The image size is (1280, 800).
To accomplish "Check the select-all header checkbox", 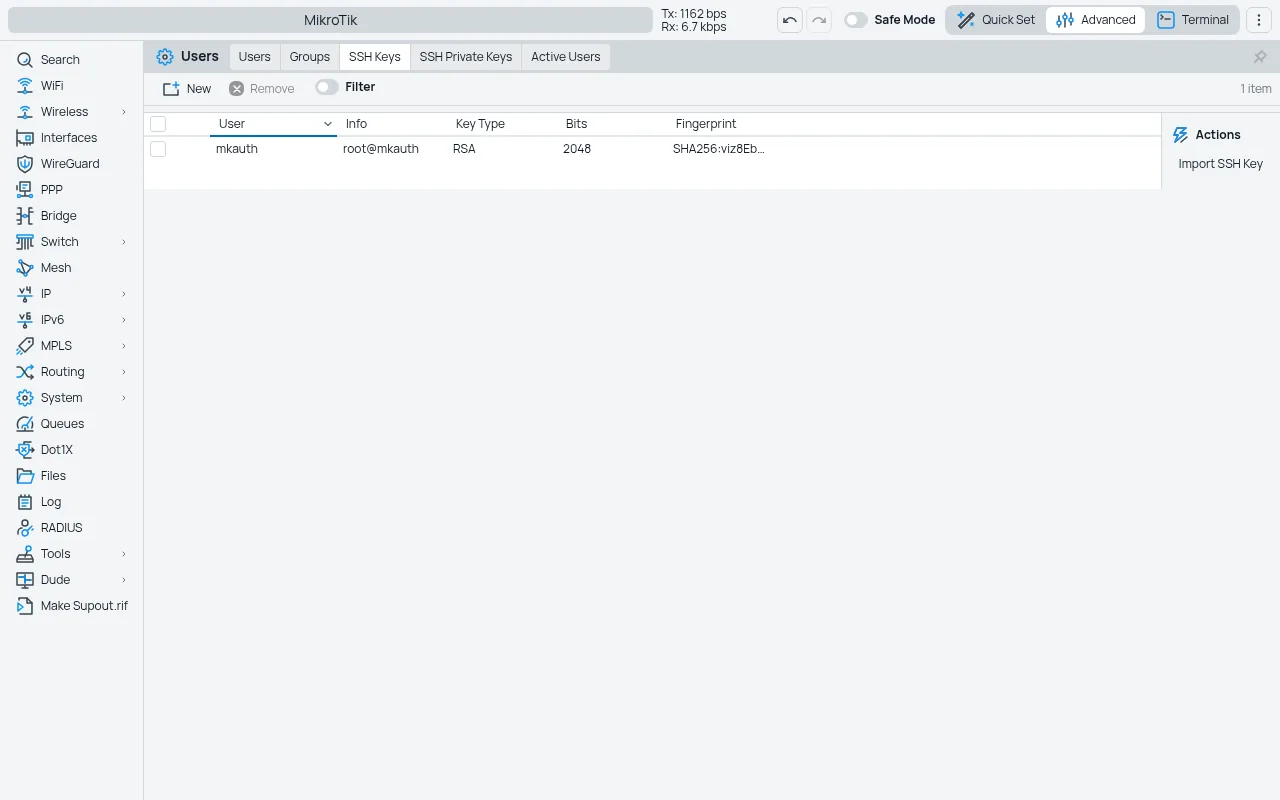I will (x=158, y=124).
